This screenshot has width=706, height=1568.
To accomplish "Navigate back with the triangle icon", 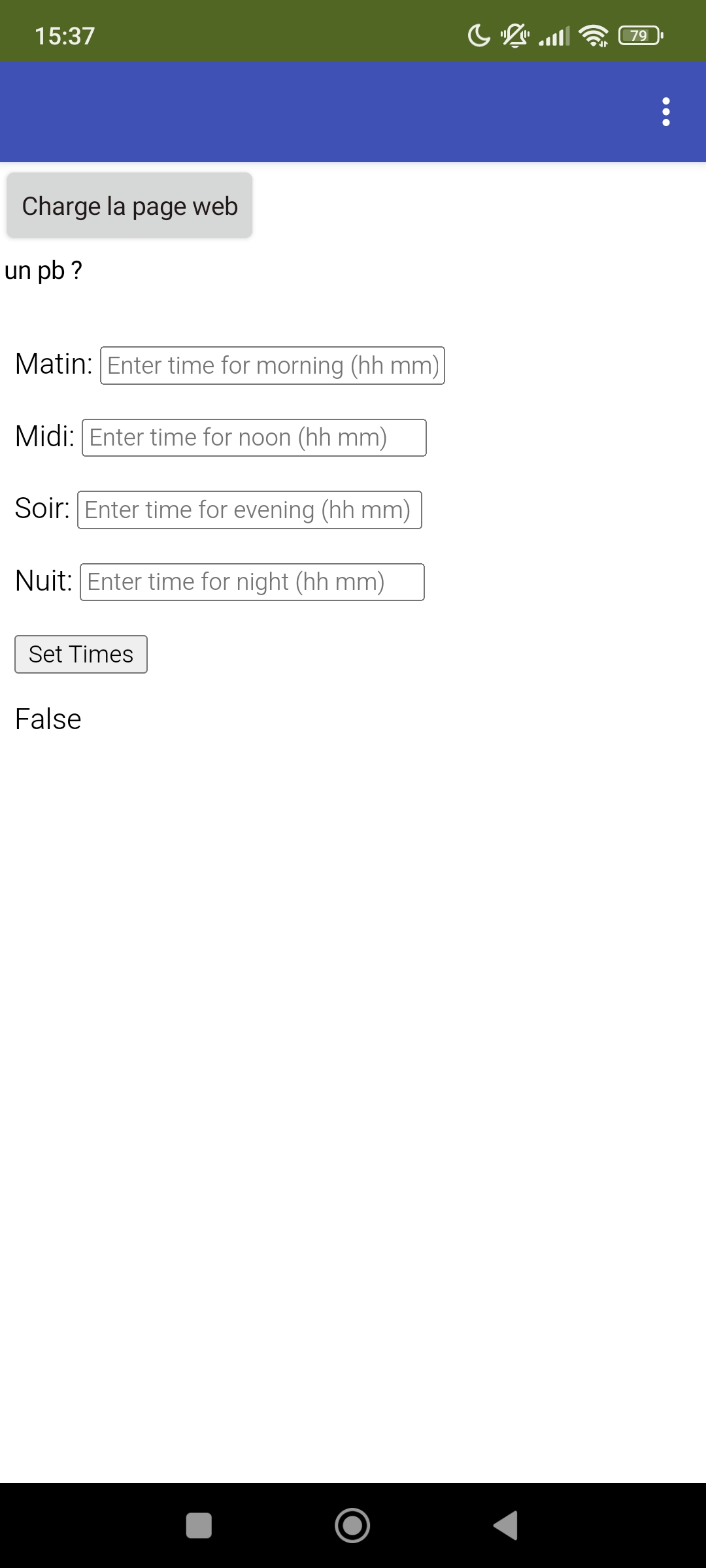I will [506, 1526].
